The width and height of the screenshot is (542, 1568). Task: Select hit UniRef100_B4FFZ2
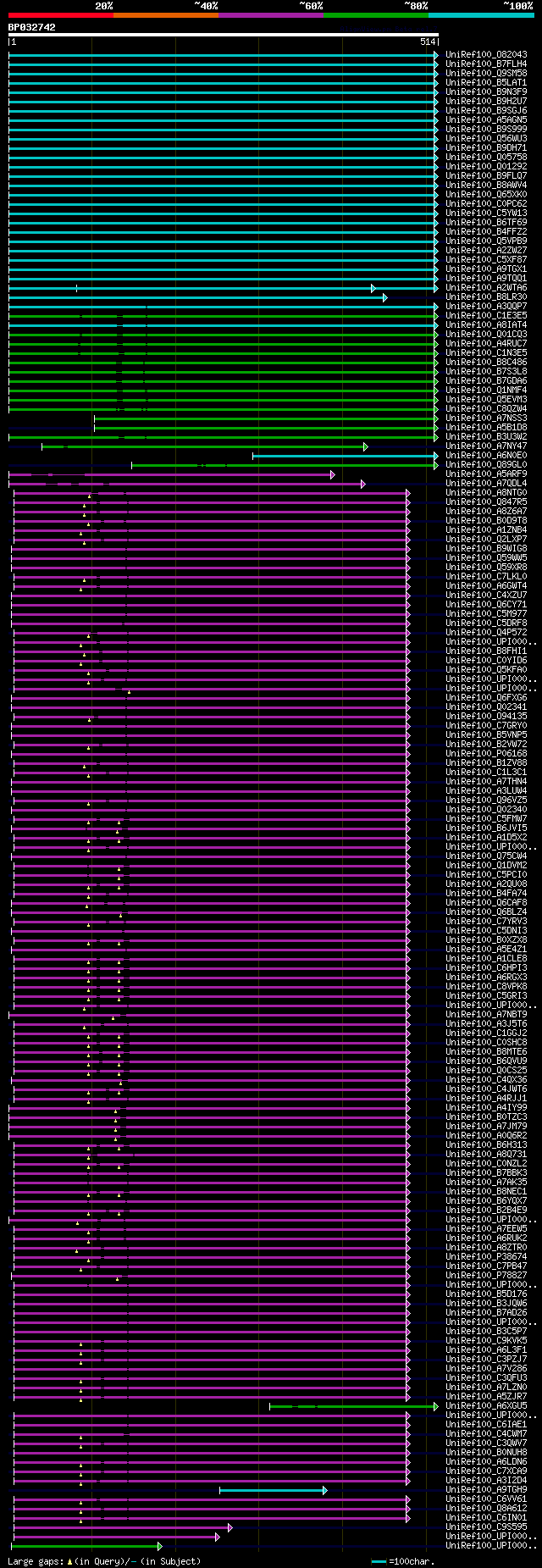(486, 231)
